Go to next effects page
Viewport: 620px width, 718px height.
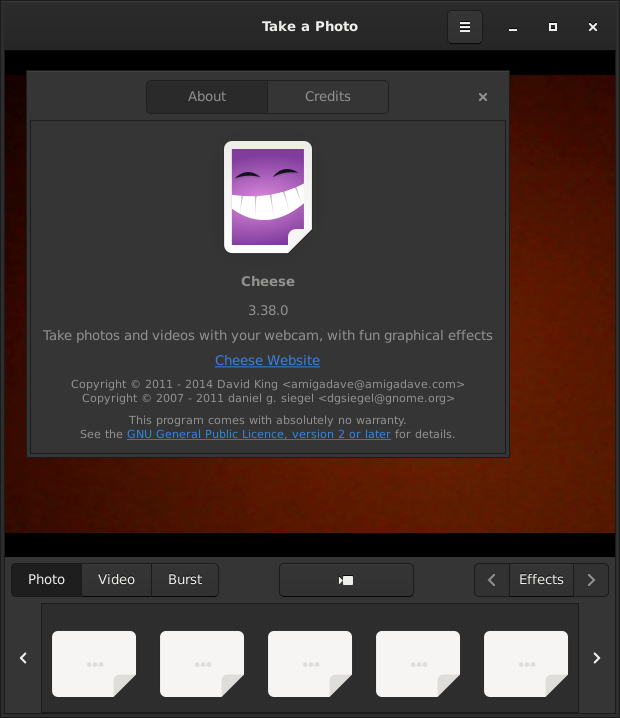pyautogui.click(x=591, y=580)
